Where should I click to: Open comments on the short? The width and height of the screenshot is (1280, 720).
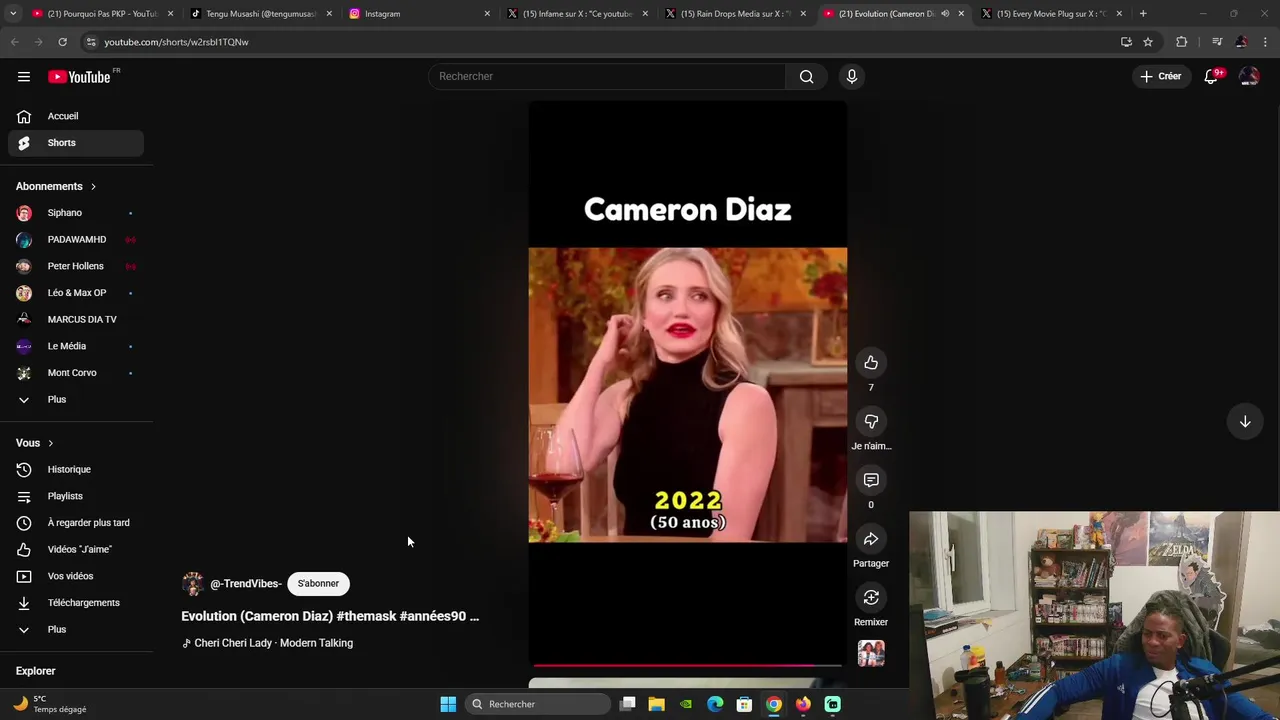click(871, 481)
